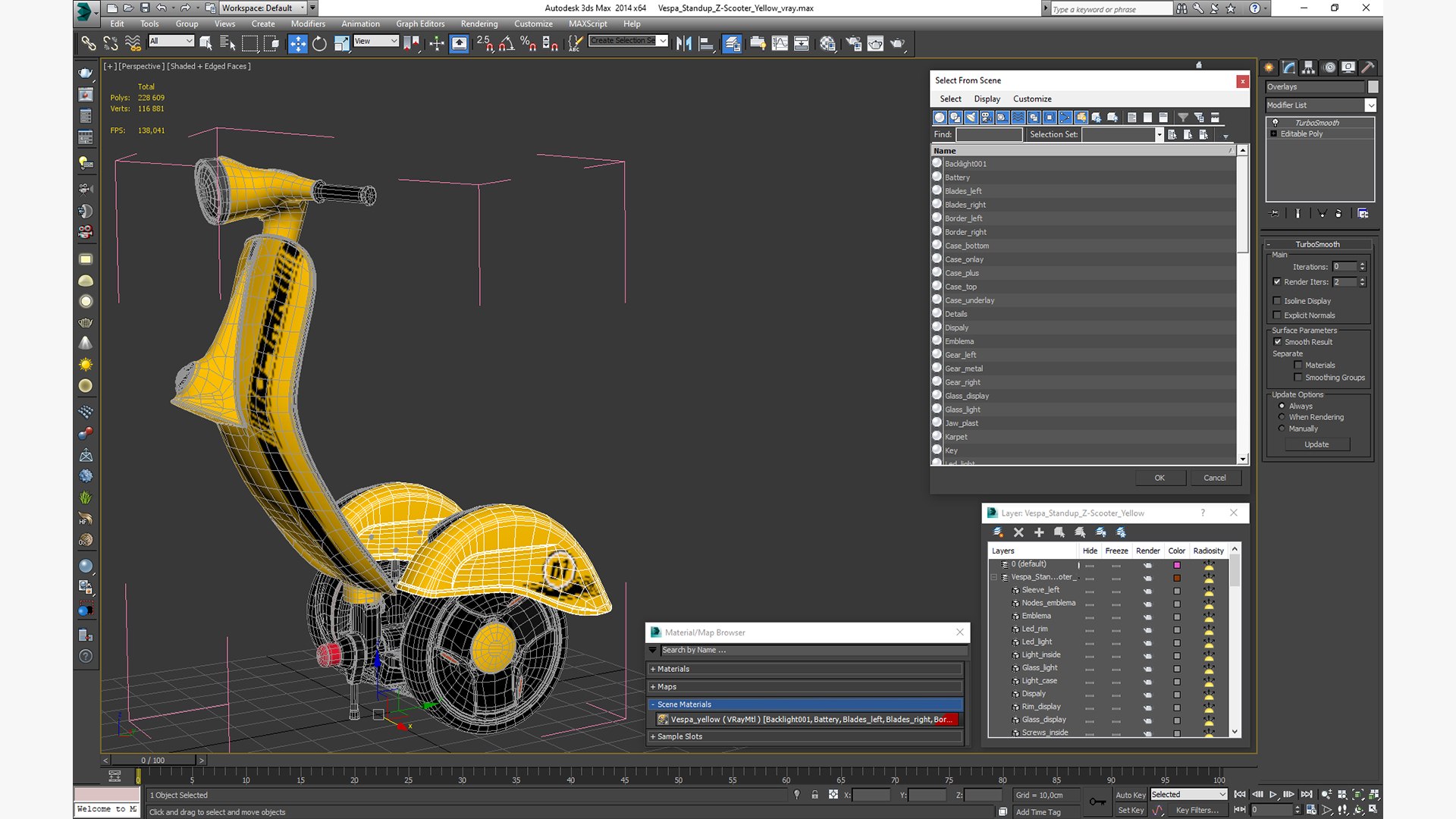Enable the Isoline Display checkbox
Screen dimensions: 1456x819
pos(1277,301)
